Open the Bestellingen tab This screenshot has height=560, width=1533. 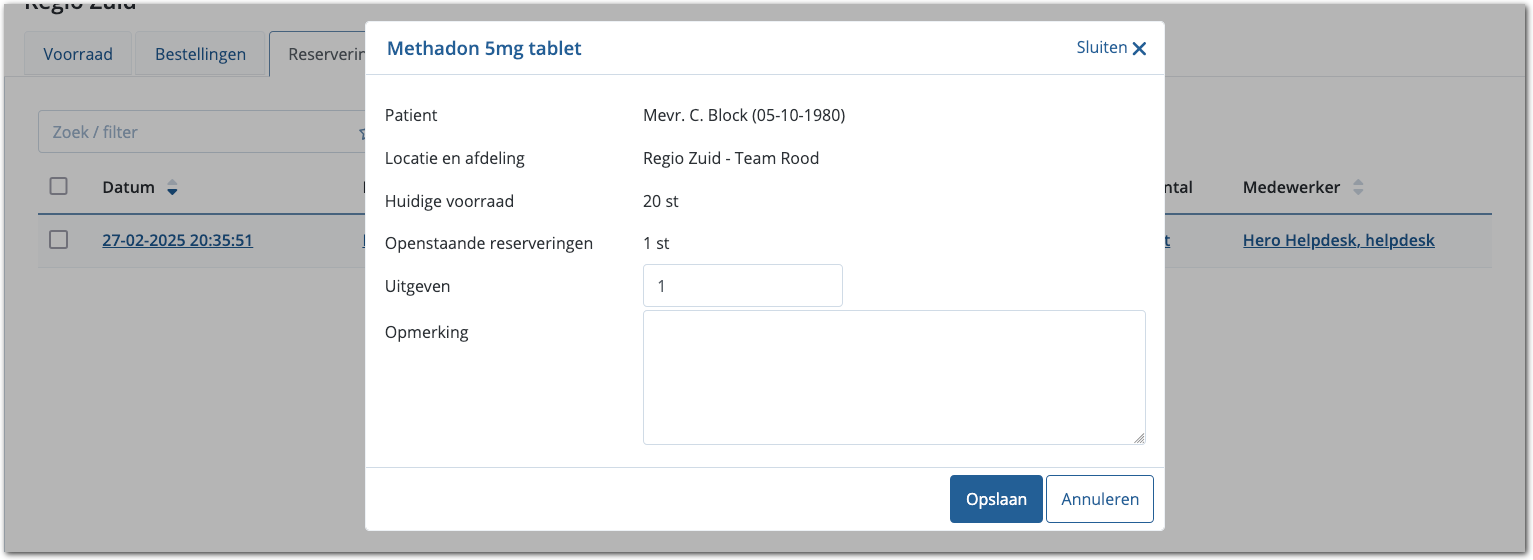(200, 54)
